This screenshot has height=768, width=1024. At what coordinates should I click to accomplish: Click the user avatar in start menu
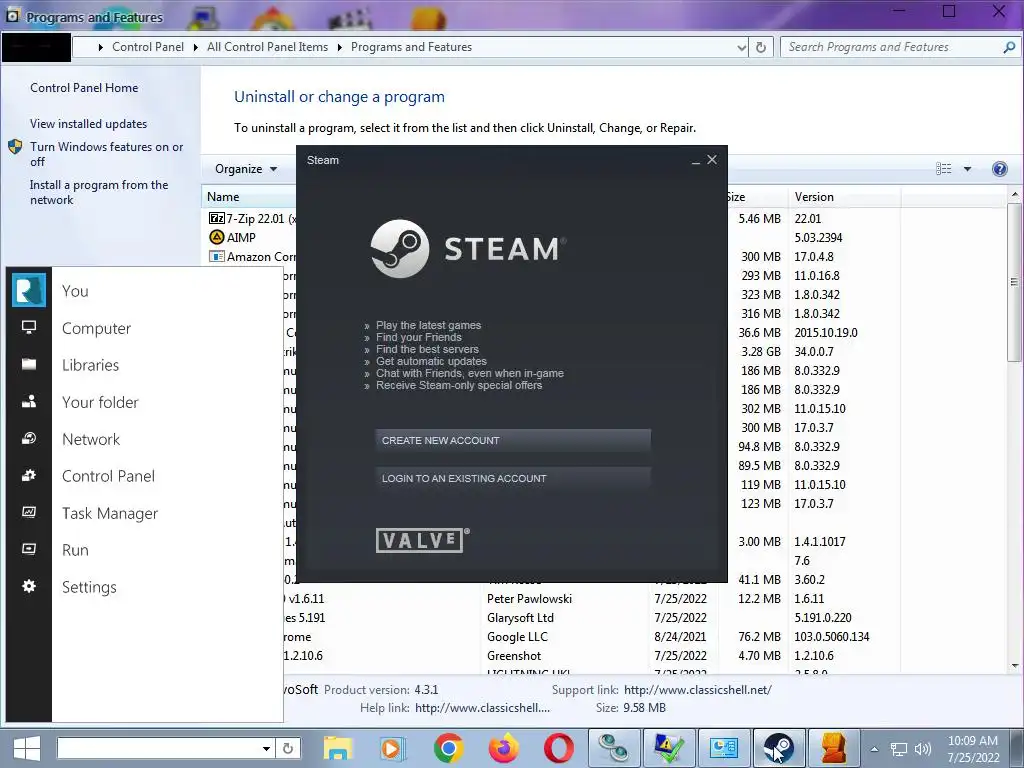pyautogui.click(x=29, y=290)
